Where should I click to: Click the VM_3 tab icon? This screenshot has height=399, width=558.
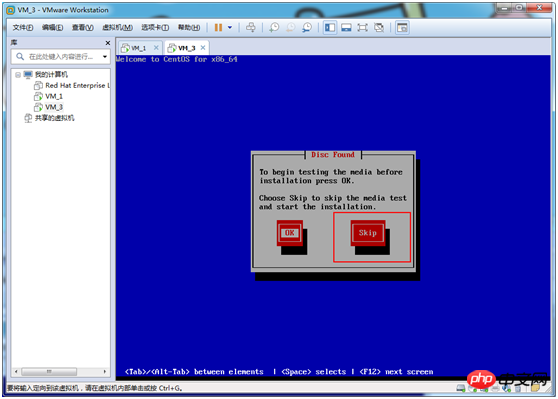[172, 48]
